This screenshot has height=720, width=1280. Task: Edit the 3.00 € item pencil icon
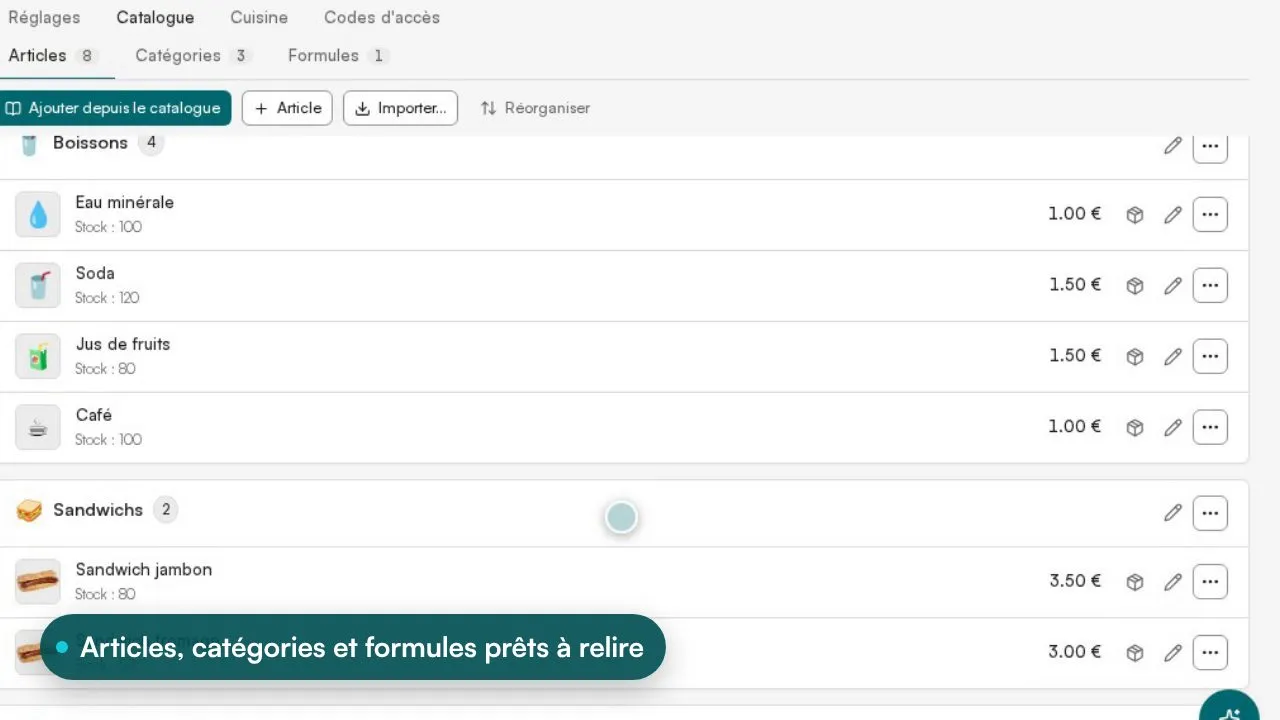(1173, 653)
